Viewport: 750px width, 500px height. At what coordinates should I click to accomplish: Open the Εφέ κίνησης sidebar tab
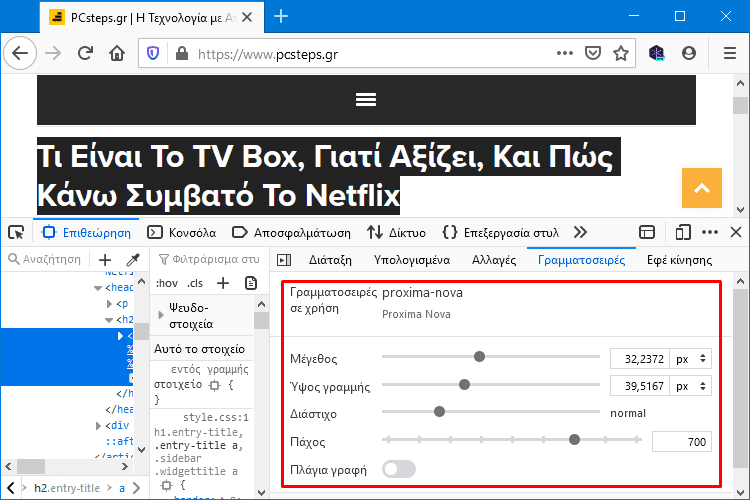(x=680, y=260)
